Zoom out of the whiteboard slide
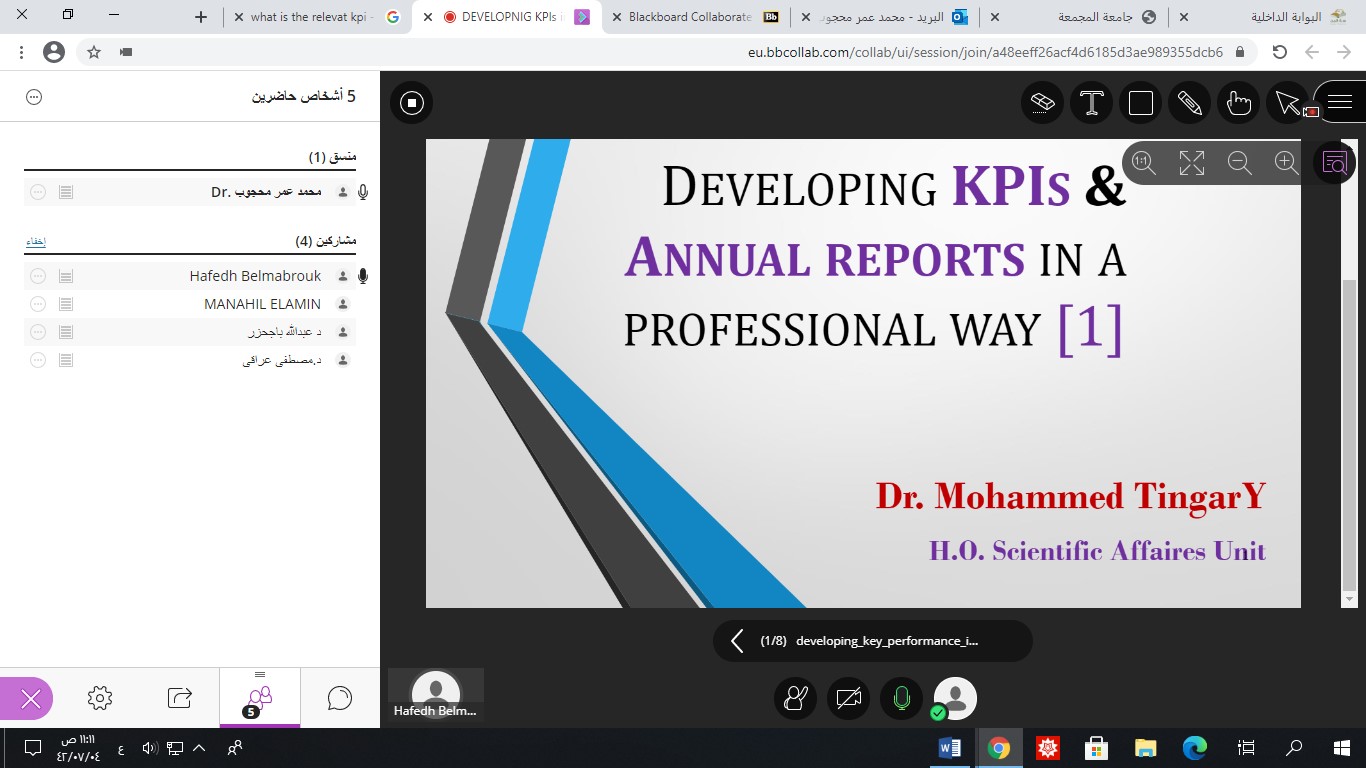Screen dimensions: 1366x768 click(x=1240, y=163)
